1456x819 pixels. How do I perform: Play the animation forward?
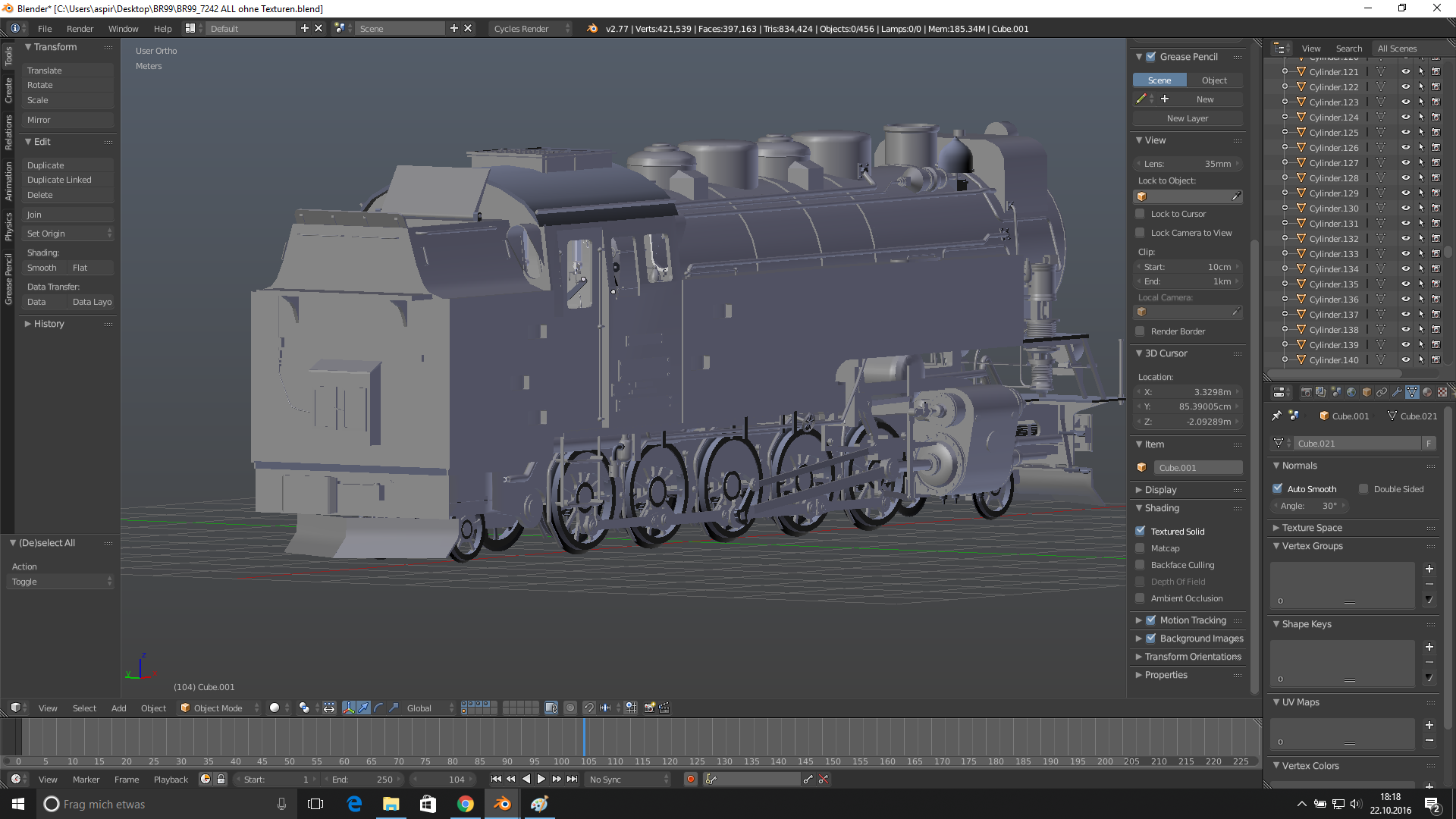pyautogui.click(x=541, y=779)
